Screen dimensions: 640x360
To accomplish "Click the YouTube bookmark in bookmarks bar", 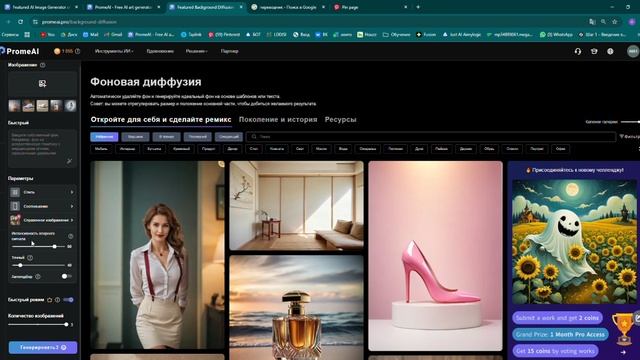I will click(47, 35).
